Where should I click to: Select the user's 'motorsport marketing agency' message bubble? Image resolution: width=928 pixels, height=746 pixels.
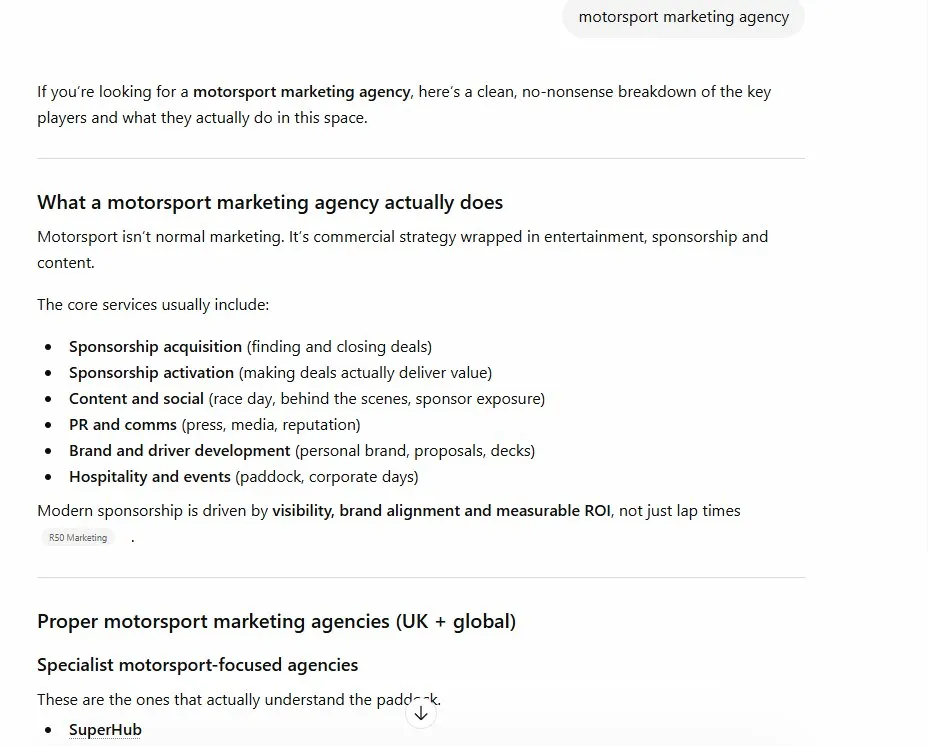pyautogui.click(x=683, y=17)
